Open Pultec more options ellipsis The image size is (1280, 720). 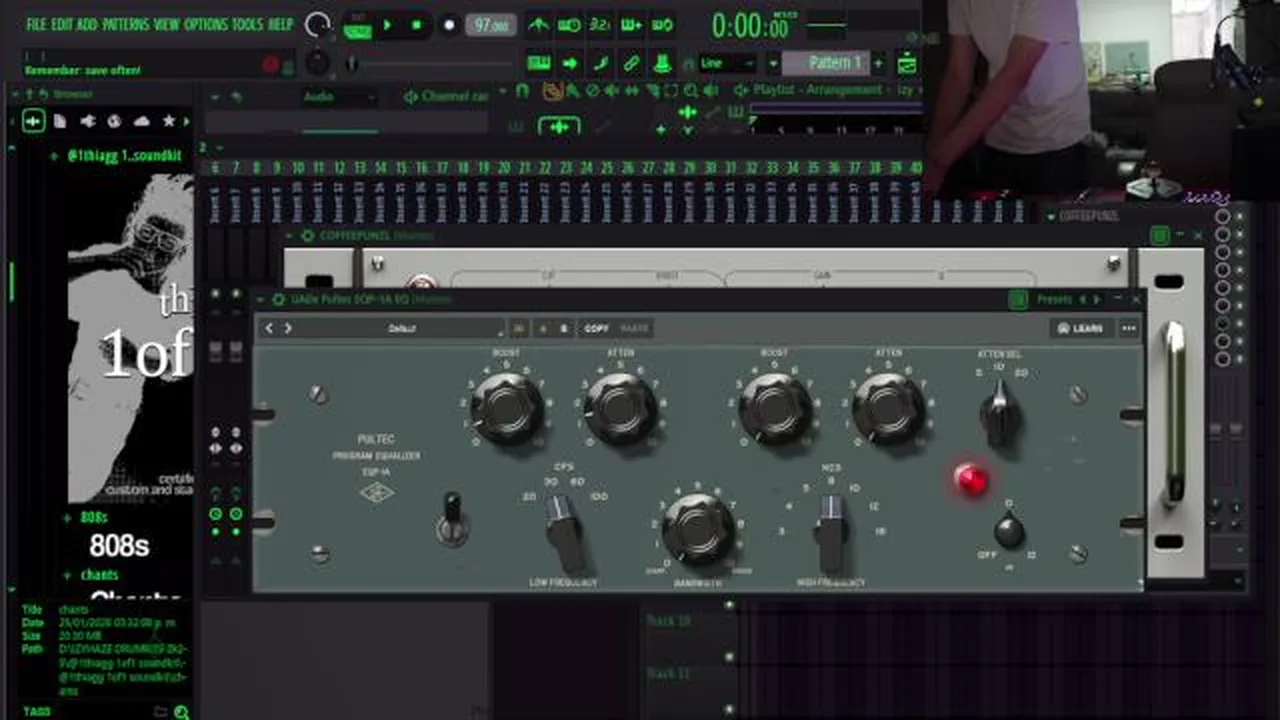pyautogui.click(x=1129, y=328)
